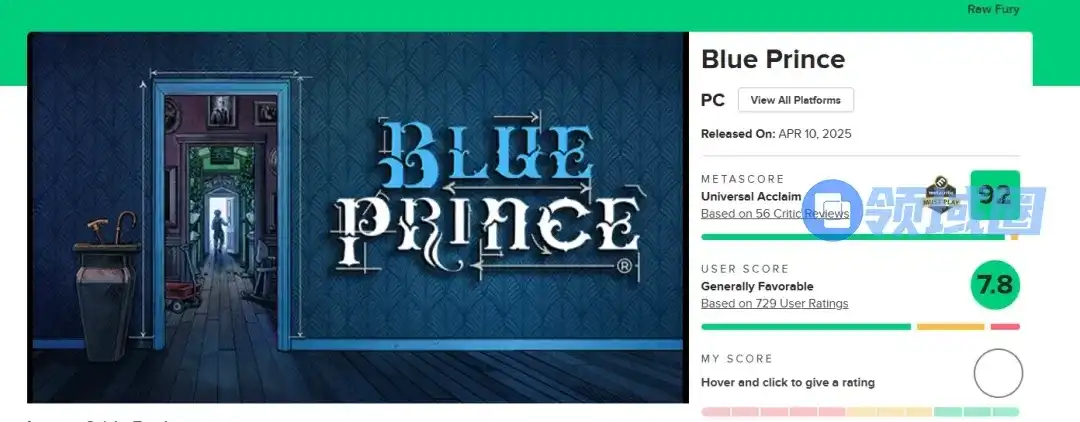Click the green positive user ratings bar

[x=806, y=327]
